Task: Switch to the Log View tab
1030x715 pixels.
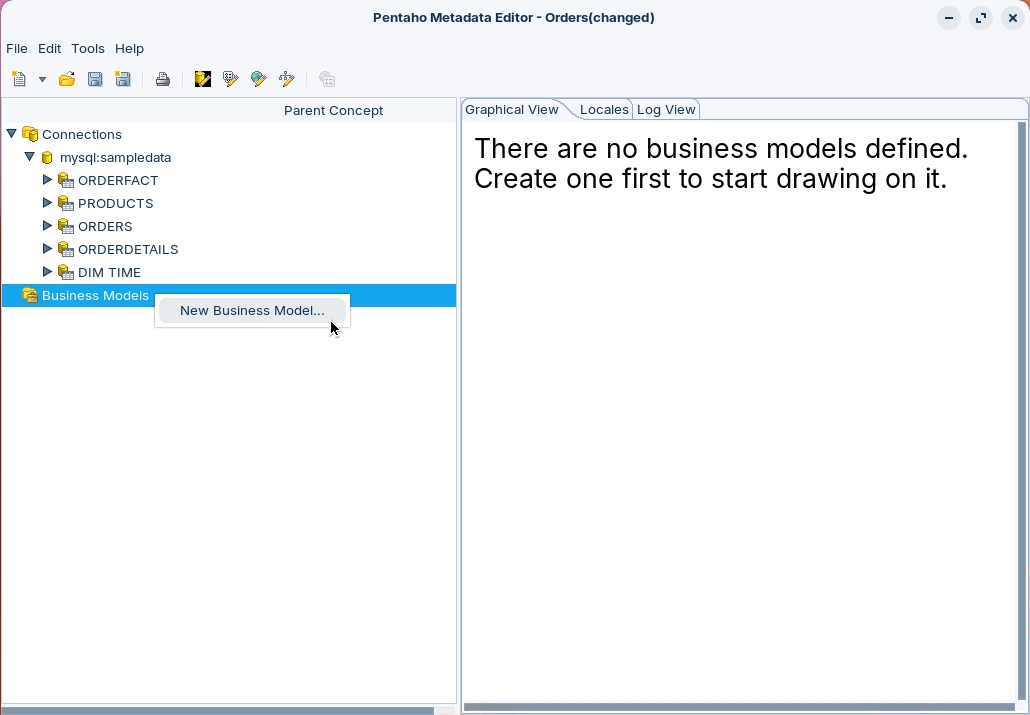Action: 666,110
